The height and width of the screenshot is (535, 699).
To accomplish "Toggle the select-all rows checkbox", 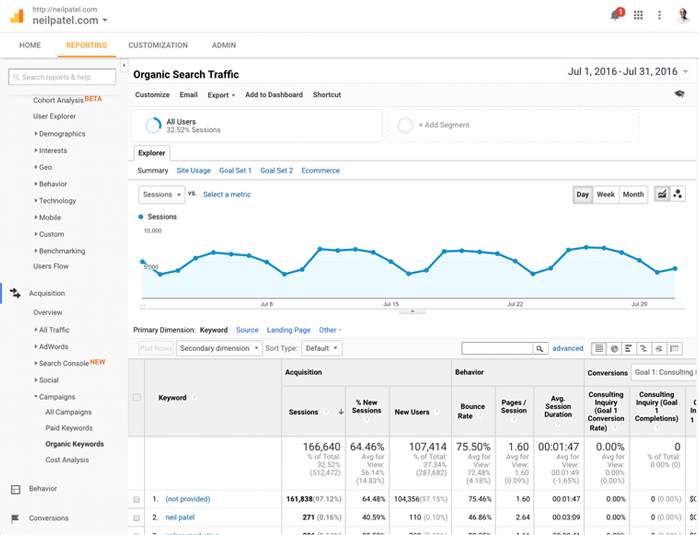I will pos(137,397).
